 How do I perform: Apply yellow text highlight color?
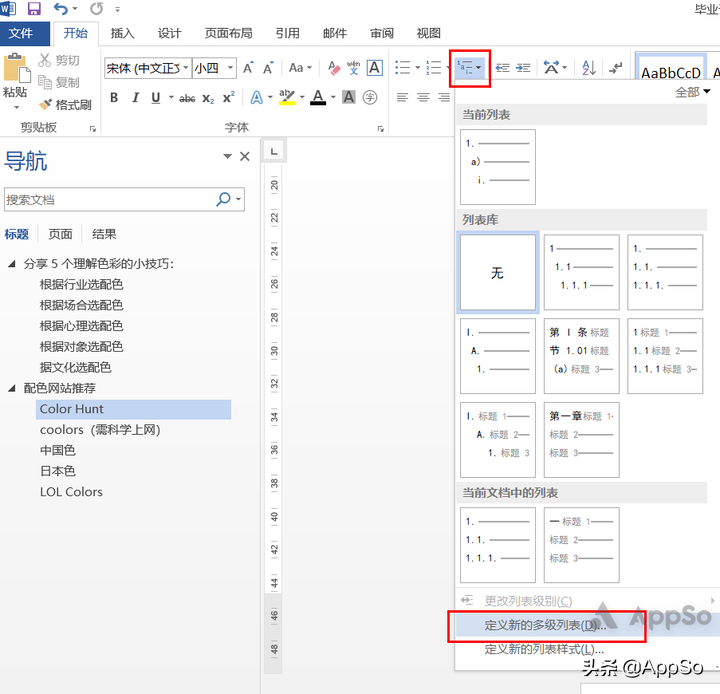pos(287,97)
